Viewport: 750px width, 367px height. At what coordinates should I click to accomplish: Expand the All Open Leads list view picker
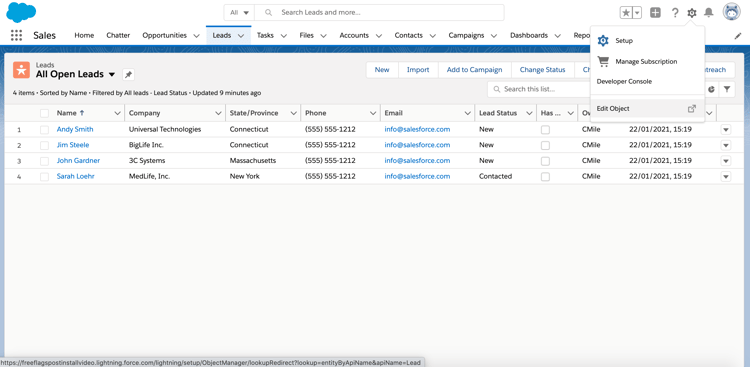click(x=112, y=75)
